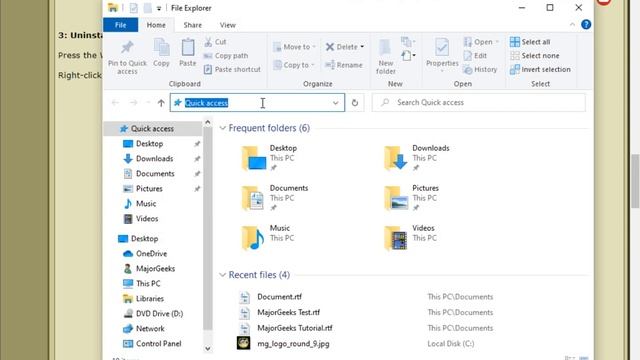The height and width of the screenshot is (360, 640).
Task: Select Pictures in navigation pane
Action: (x=149, y=189)
